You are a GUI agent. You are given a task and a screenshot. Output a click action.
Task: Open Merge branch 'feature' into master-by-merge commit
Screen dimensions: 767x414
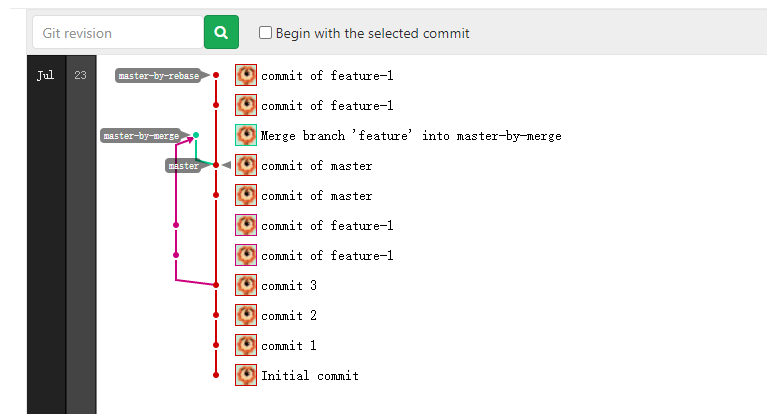411,136
